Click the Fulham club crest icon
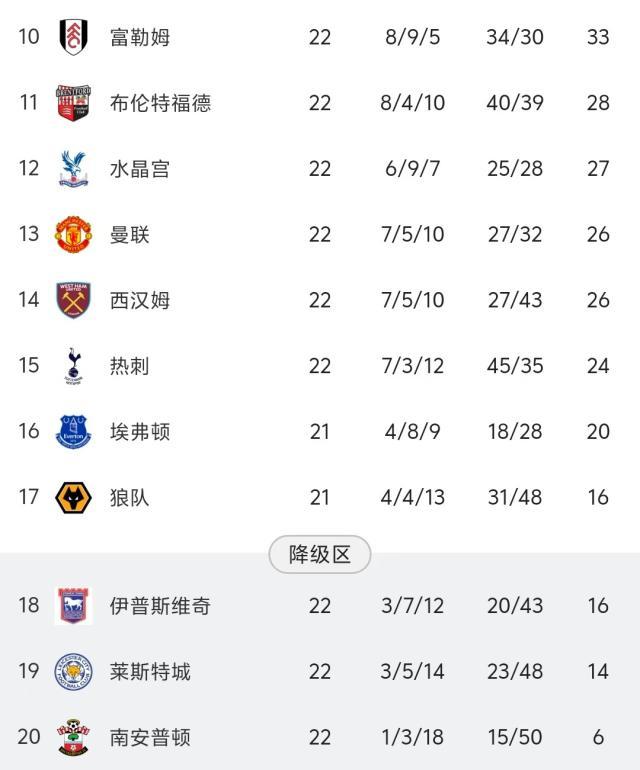Screen dimensions: 640x770 [x=73, y=38]
